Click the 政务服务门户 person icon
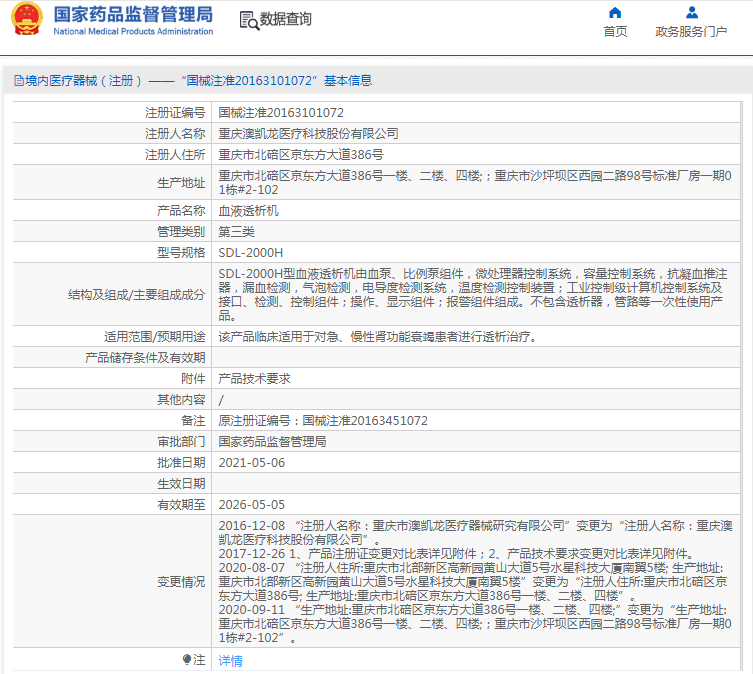This screenshot has height=674, width=753. pos(691,12)
